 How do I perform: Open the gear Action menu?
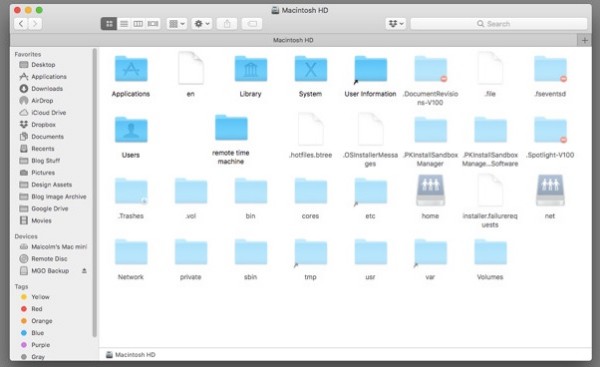202,24
